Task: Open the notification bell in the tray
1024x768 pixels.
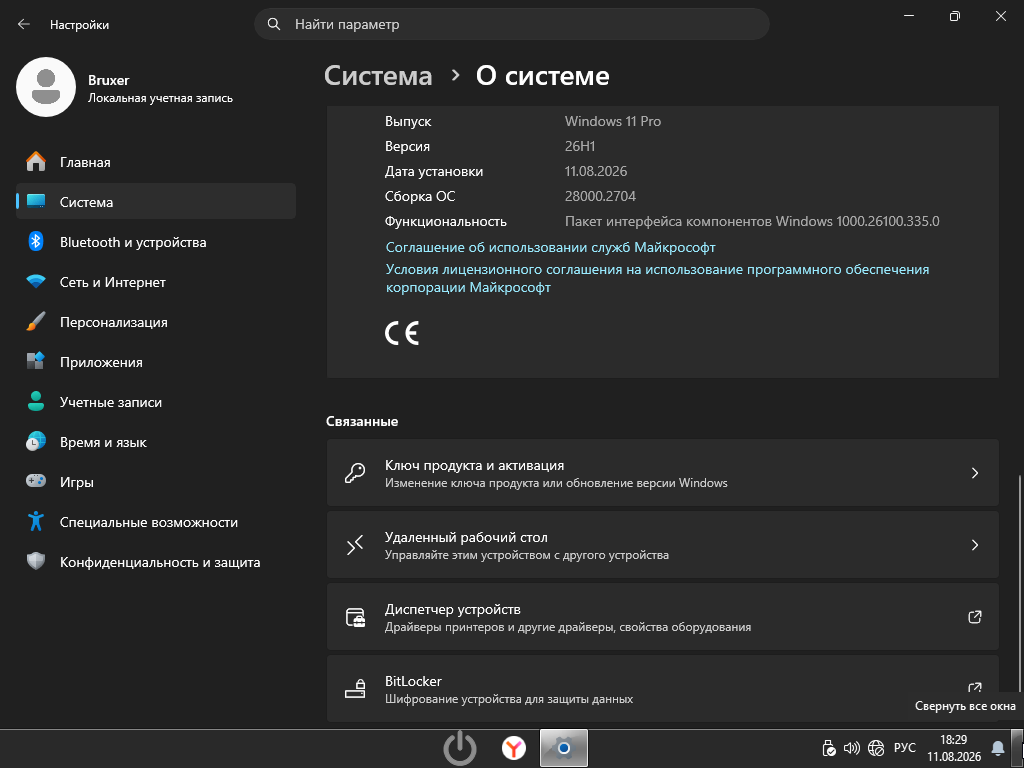Action: 998,748
